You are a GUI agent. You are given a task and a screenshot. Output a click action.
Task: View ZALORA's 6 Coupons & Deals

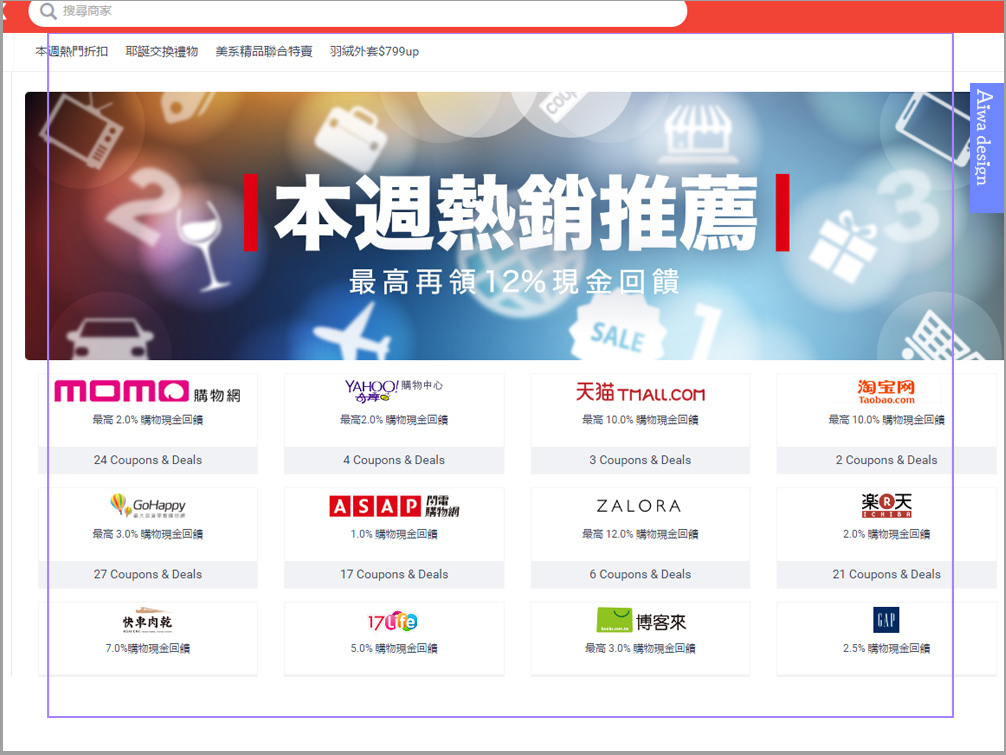[x=640, y=574]
